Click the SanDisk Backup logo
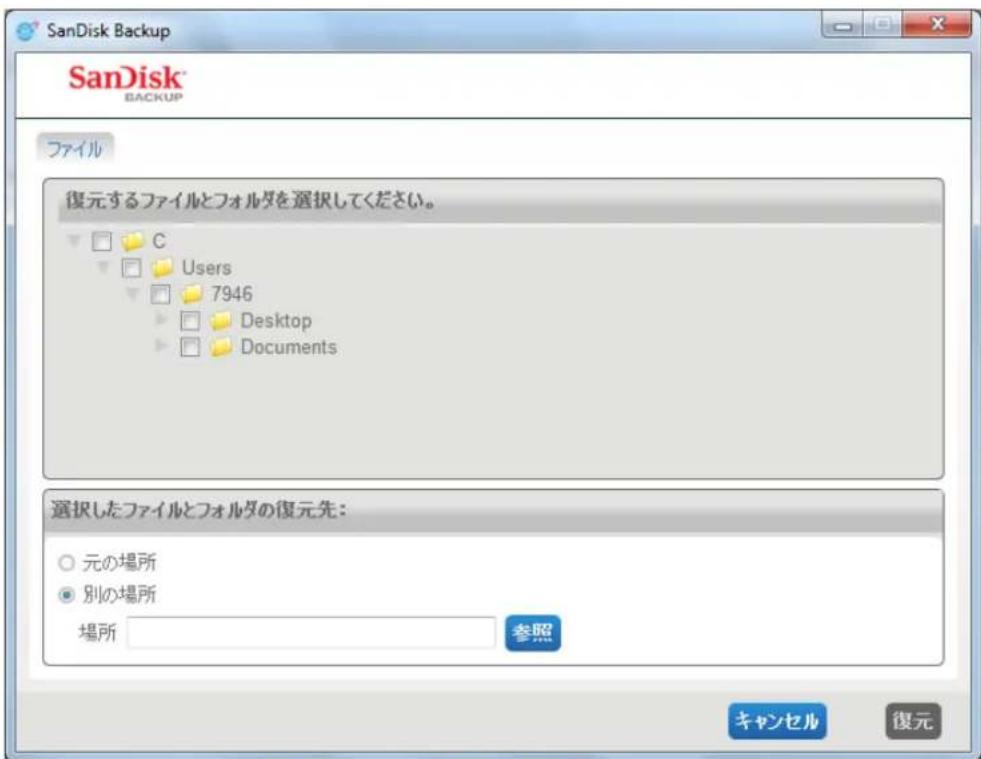Viewport: 981px width, 759px height. click(126, 83)
